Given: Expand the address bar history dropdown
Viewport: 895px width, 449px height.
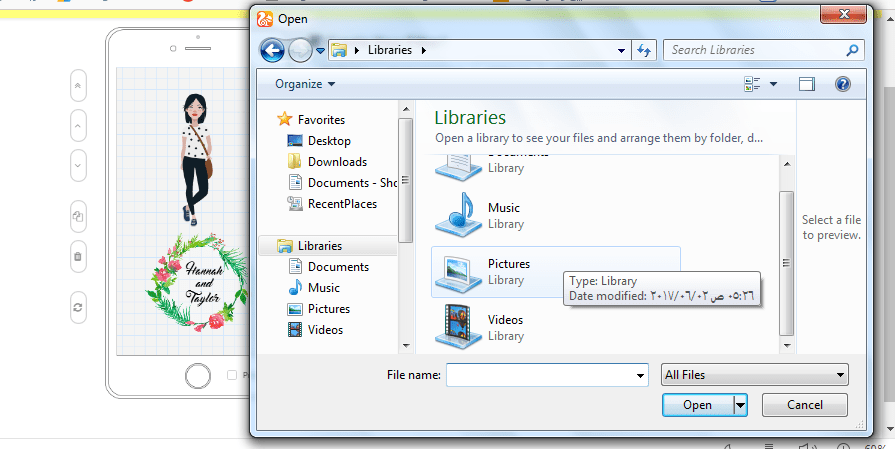Looking at the screenshot, I should point(622,51).
